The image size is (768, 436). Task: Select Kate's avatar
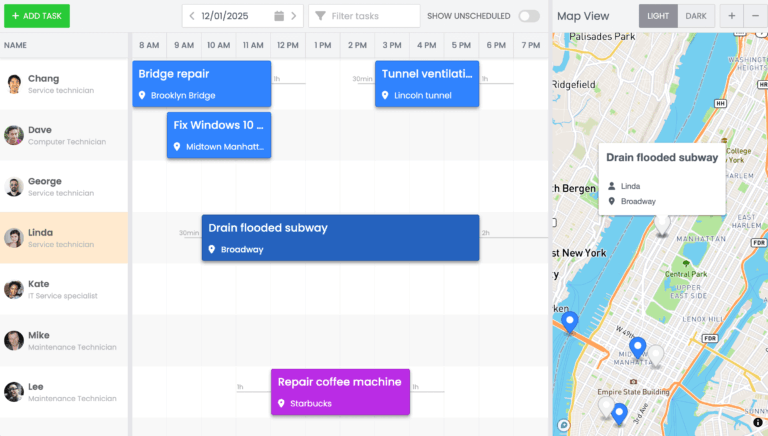coord(14,290)
